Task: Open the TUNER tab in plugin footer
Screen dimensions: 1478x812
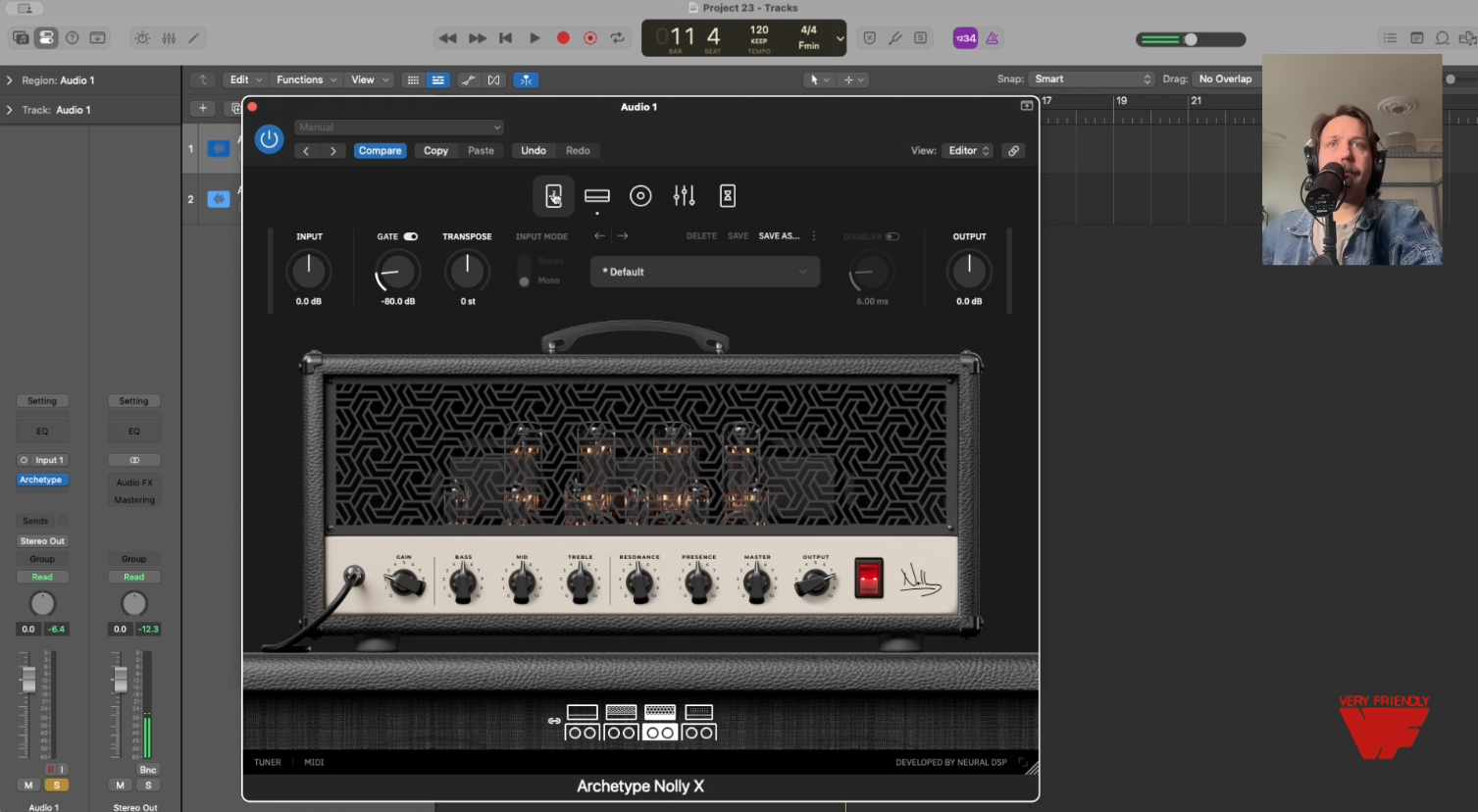Action: click(x=268, y=762)
